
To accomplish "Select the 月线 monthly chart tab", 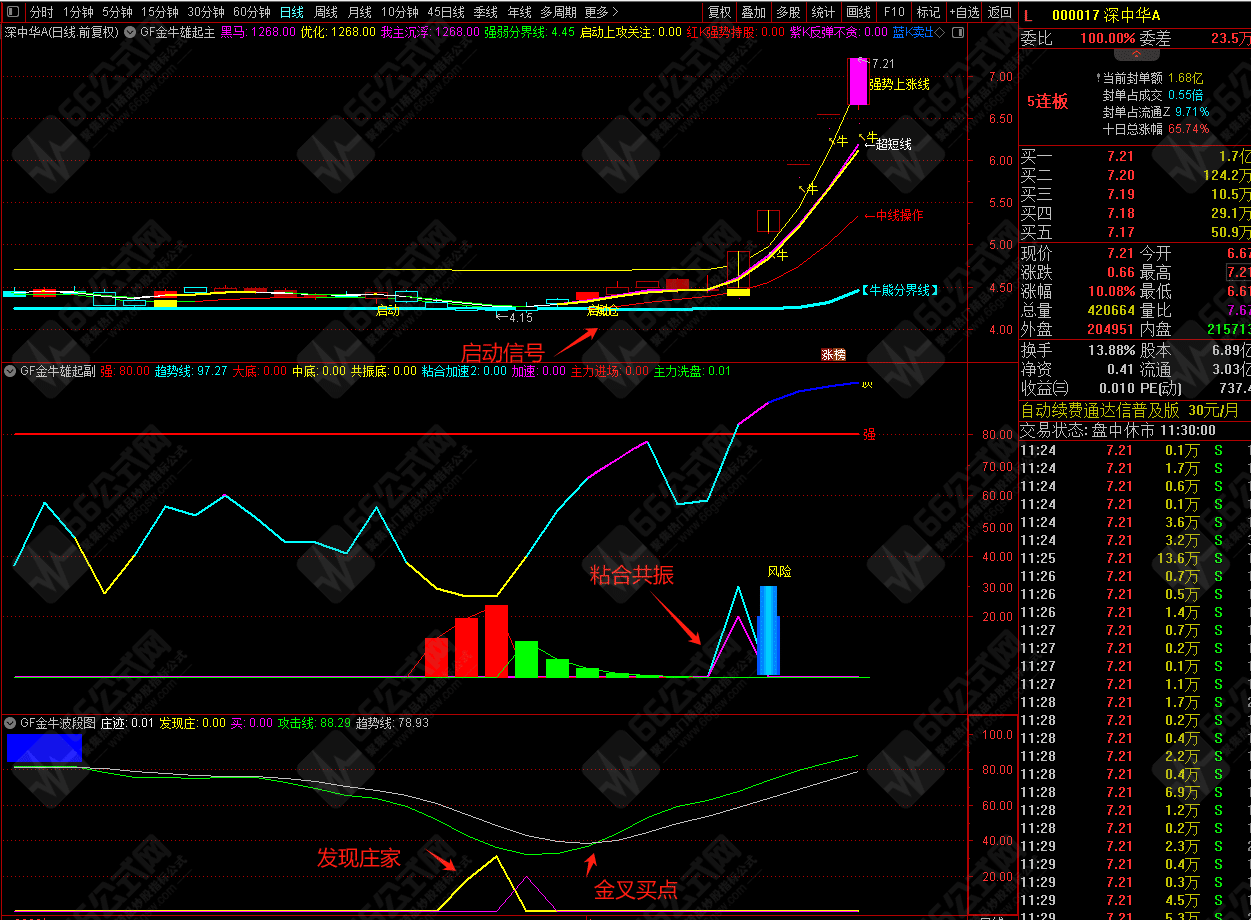I will (x=360, y=12).
